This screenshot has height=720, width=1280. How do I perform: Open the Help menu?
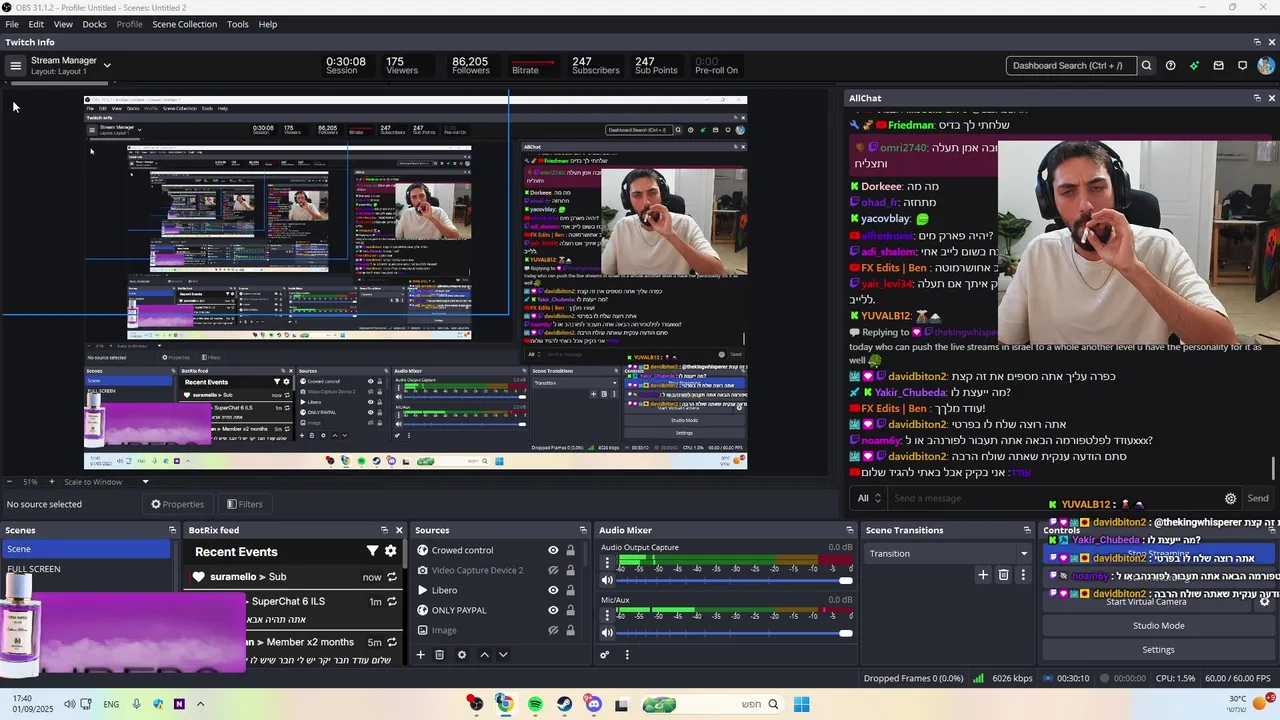click(x=268, y=24)
